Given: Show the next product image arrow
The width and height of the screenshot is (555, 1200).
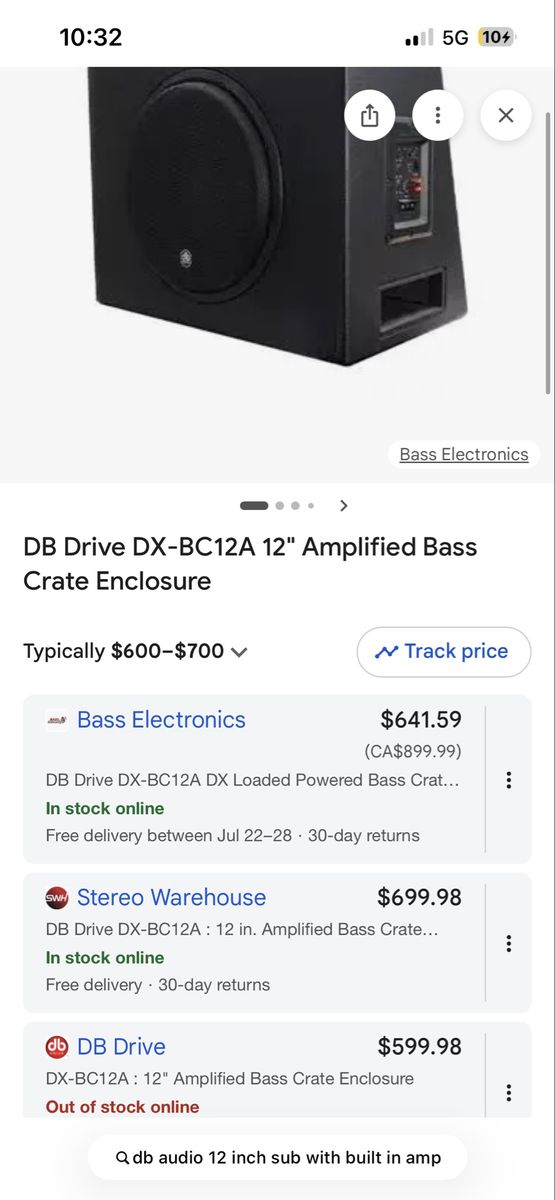Looking at the screenshot, I should (x=344, y=506).
